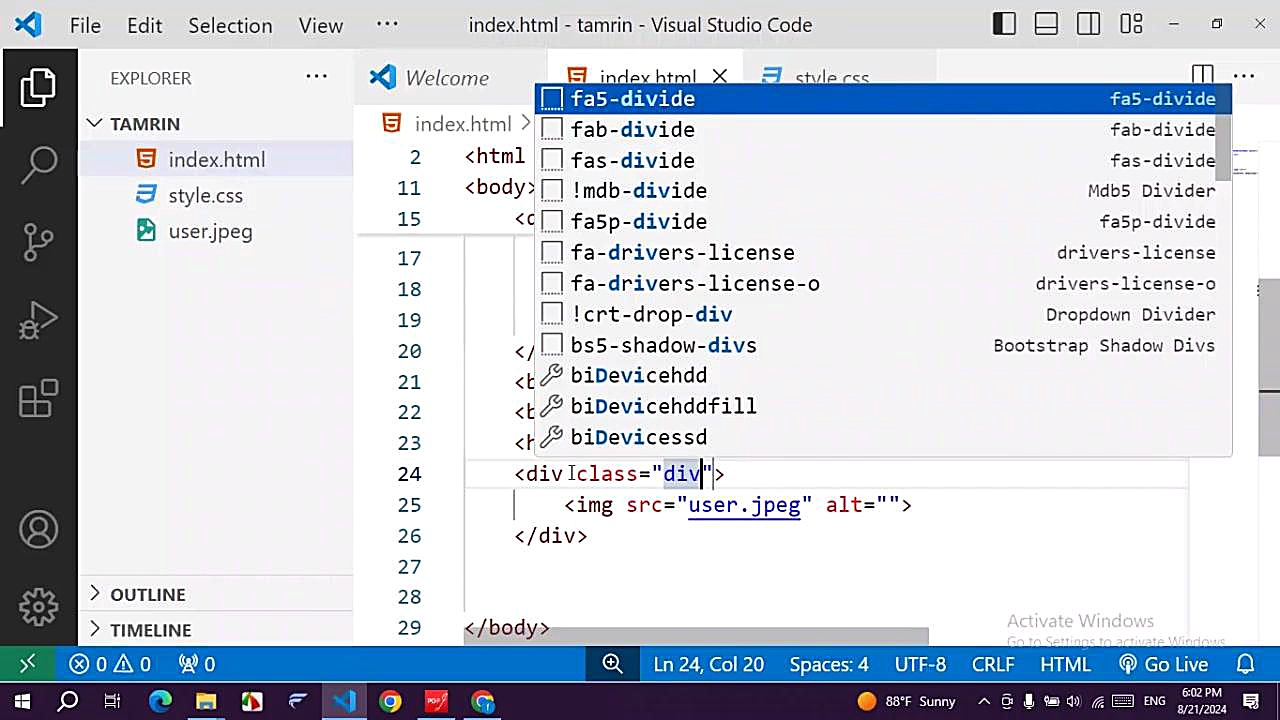Viewport: 1280px width, 720px height.
Task: Open the Accounts menu icon
Action: [x=38, y=530]
